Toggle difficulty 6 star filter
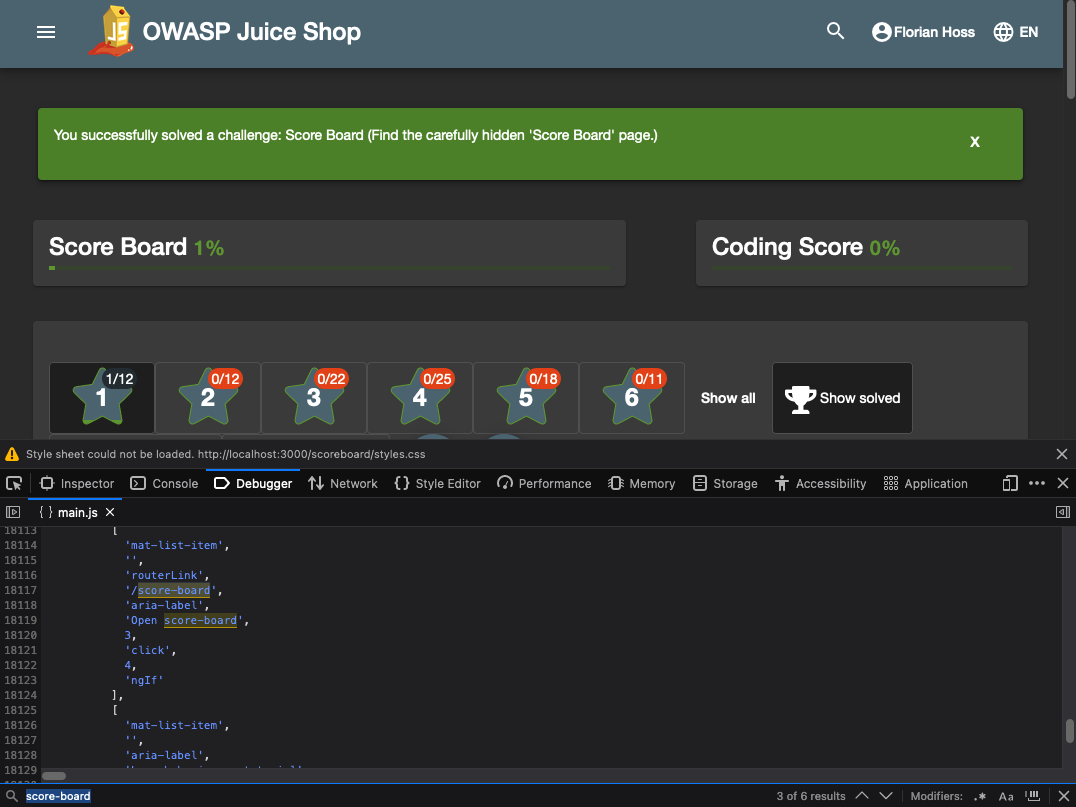The width and height of the screenshot is (1076, 807). (x=632, y=398)
